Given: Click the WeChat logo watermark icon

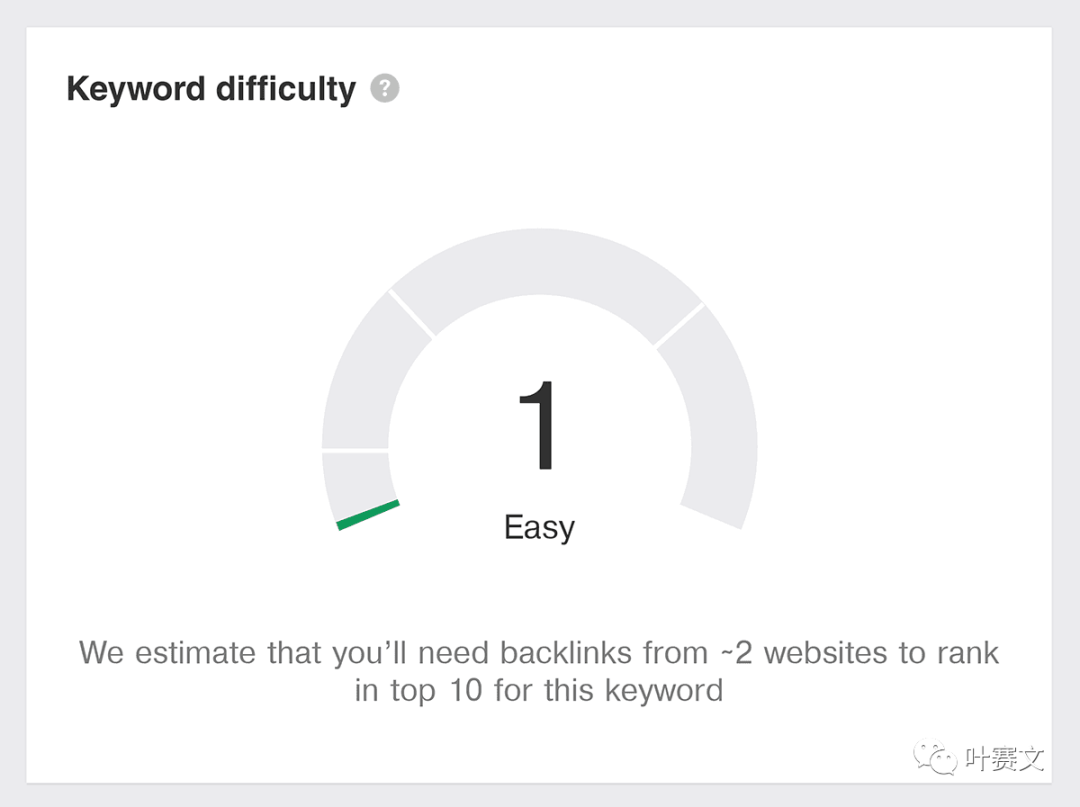Looking at the screenshot, I should [935, 757].
